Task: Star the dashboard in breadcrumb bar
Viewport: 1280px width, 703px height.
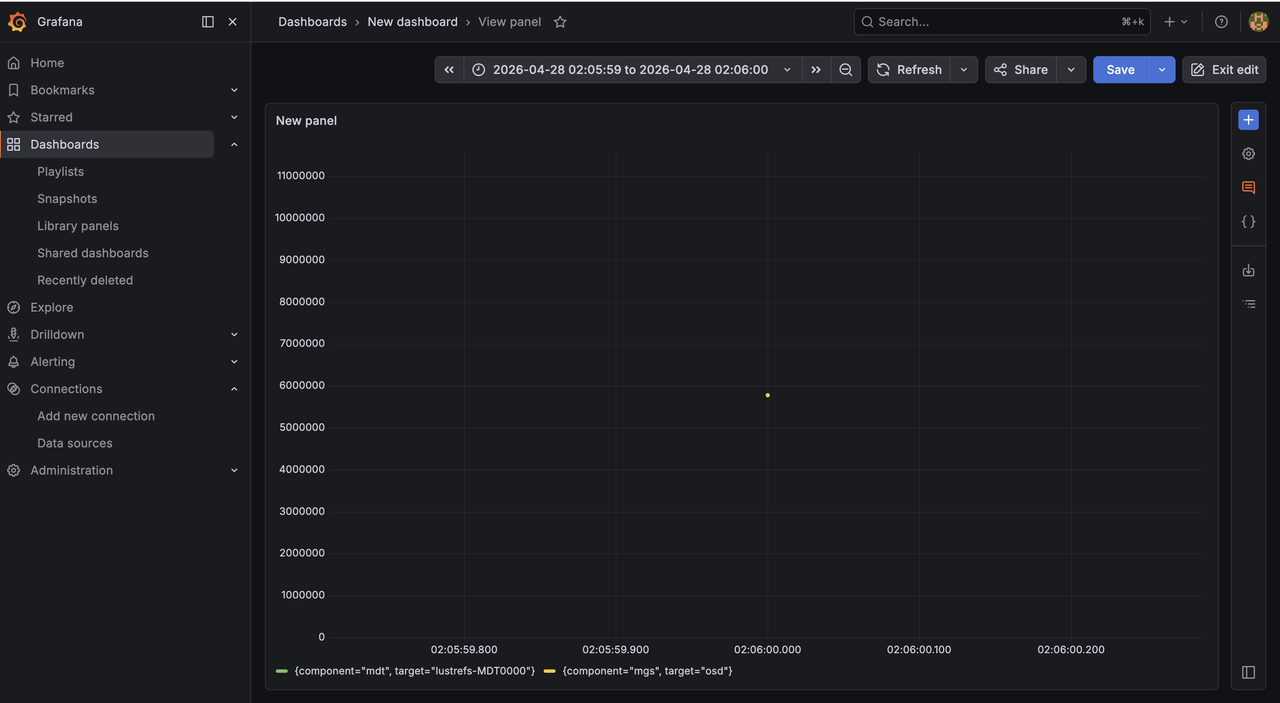Action: pos(560,21)
